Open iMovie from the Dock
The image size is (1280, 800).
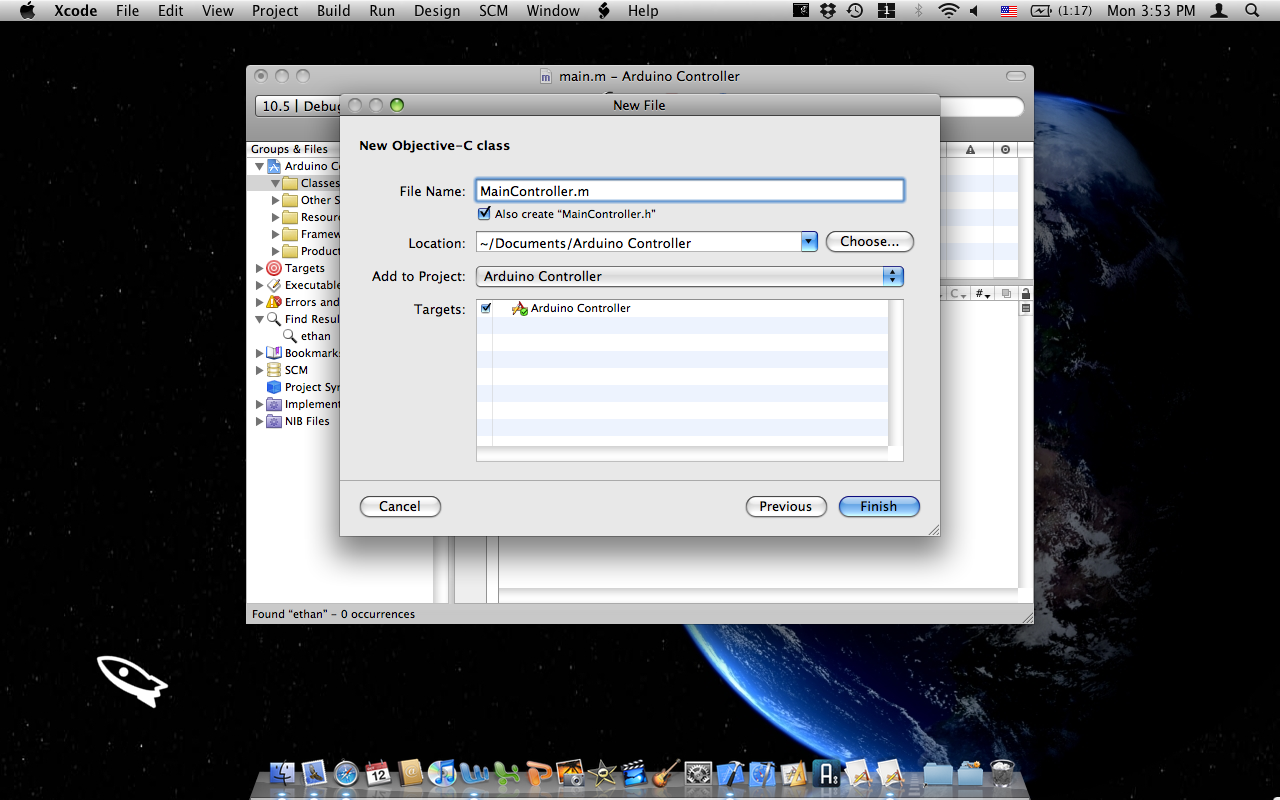tap(634, 773)
